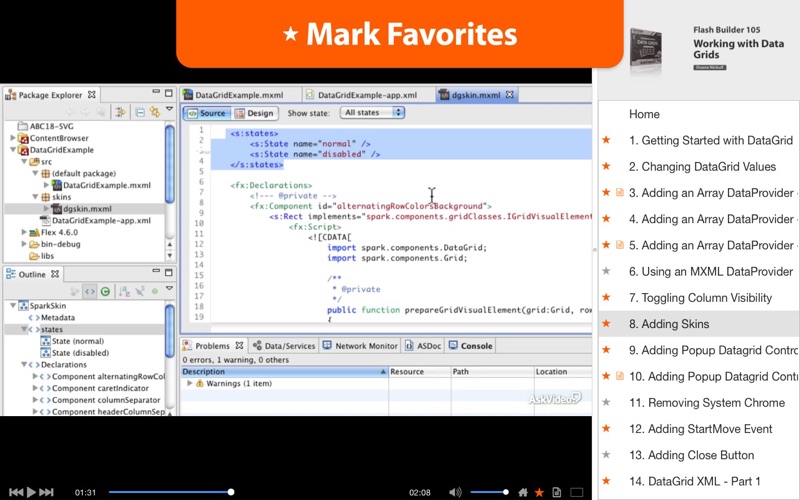The image size is (800, 500).
Task: Open the note icon on lesson 10
Action: 620,376
